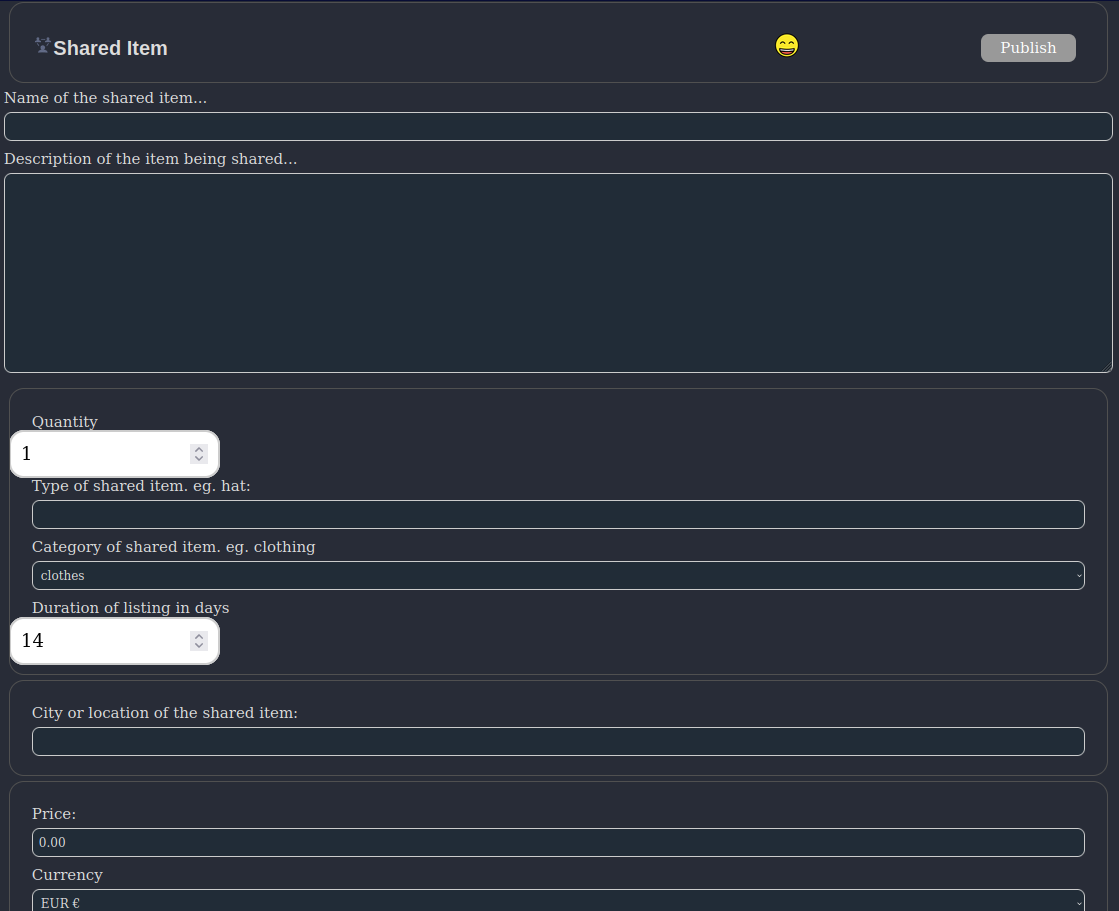The height and width of the screenshot is (911, 1119).
Task: Expand the Currency dropdown showing EUR
Action: (558, 902)
